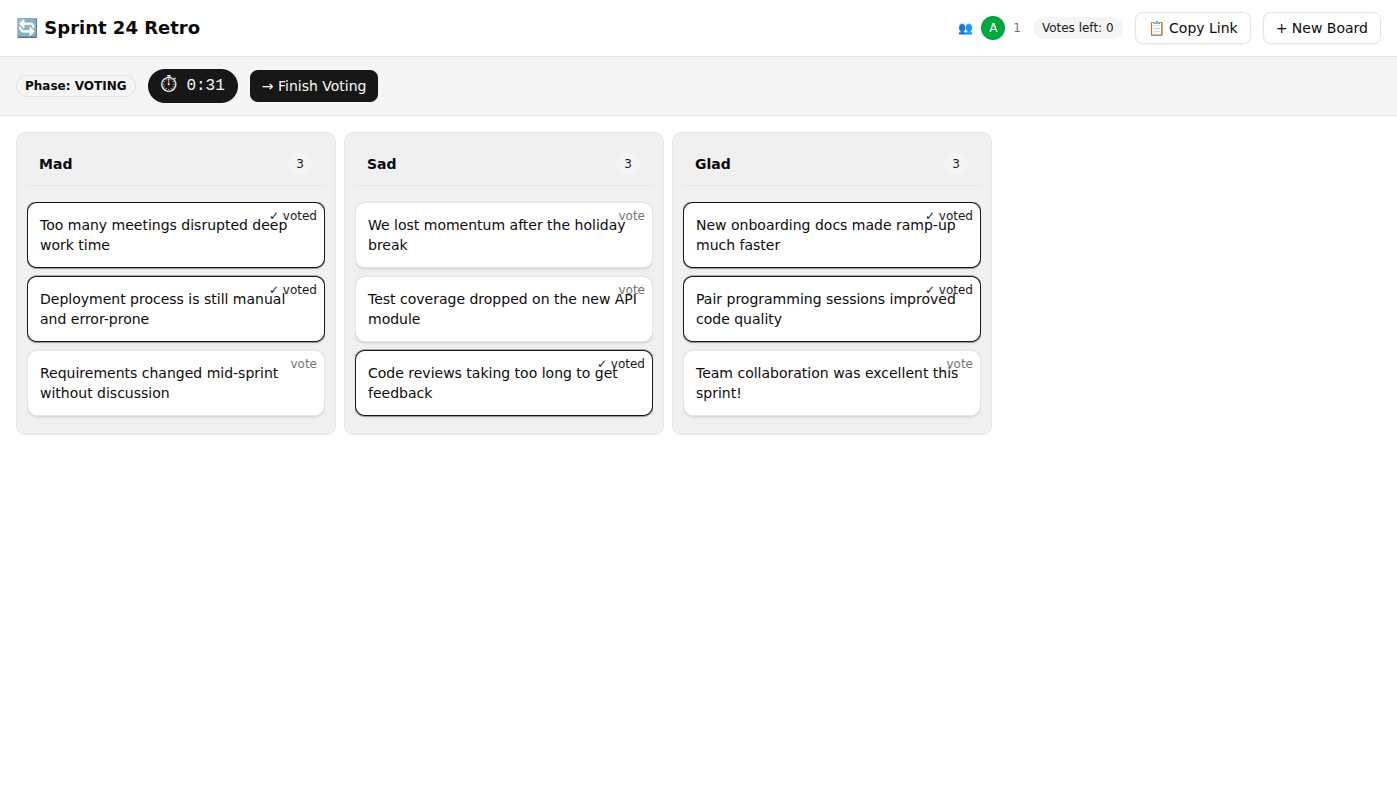Create a New Board
Viewport: 1397px width, 800px height.
1321,27
